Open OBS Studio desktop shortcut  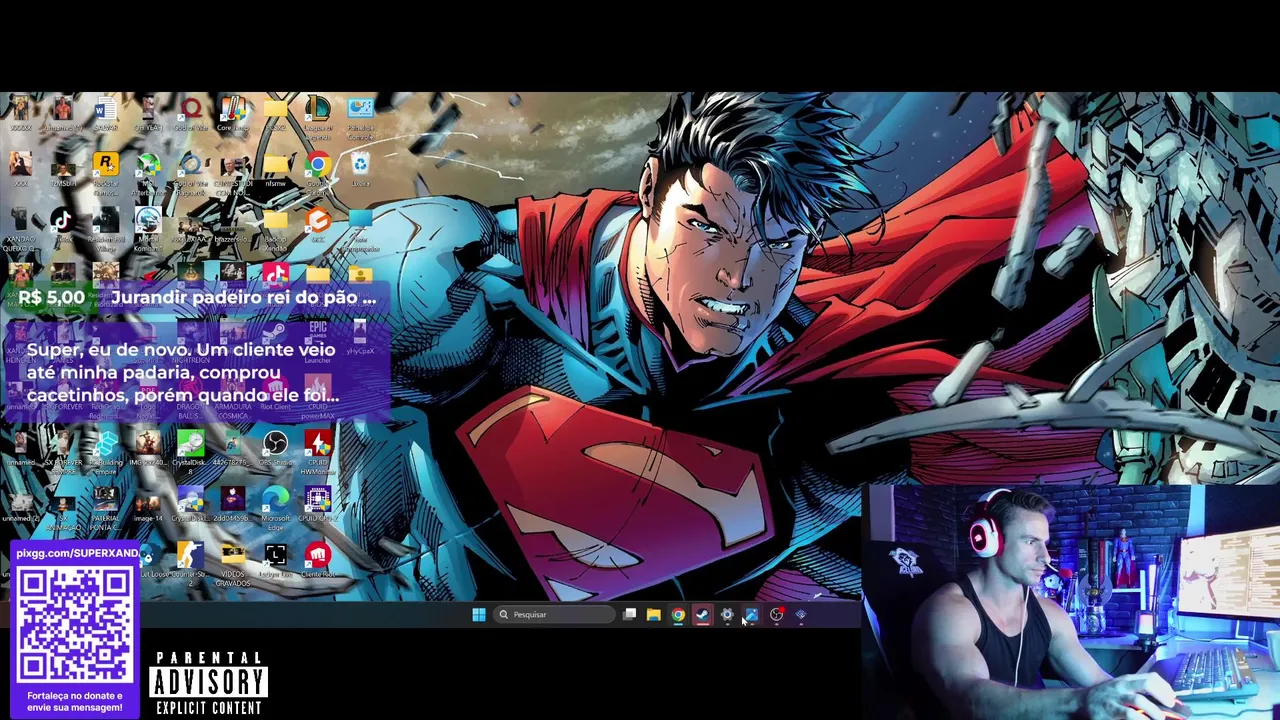tap(275, 449)
